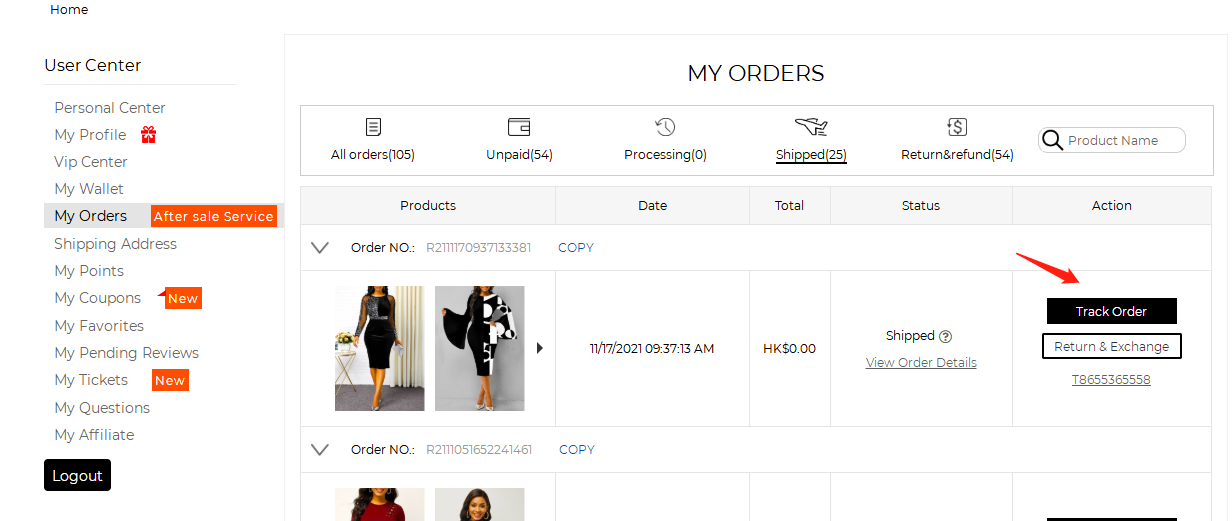Show next product images with arrow

coord(540,348)
